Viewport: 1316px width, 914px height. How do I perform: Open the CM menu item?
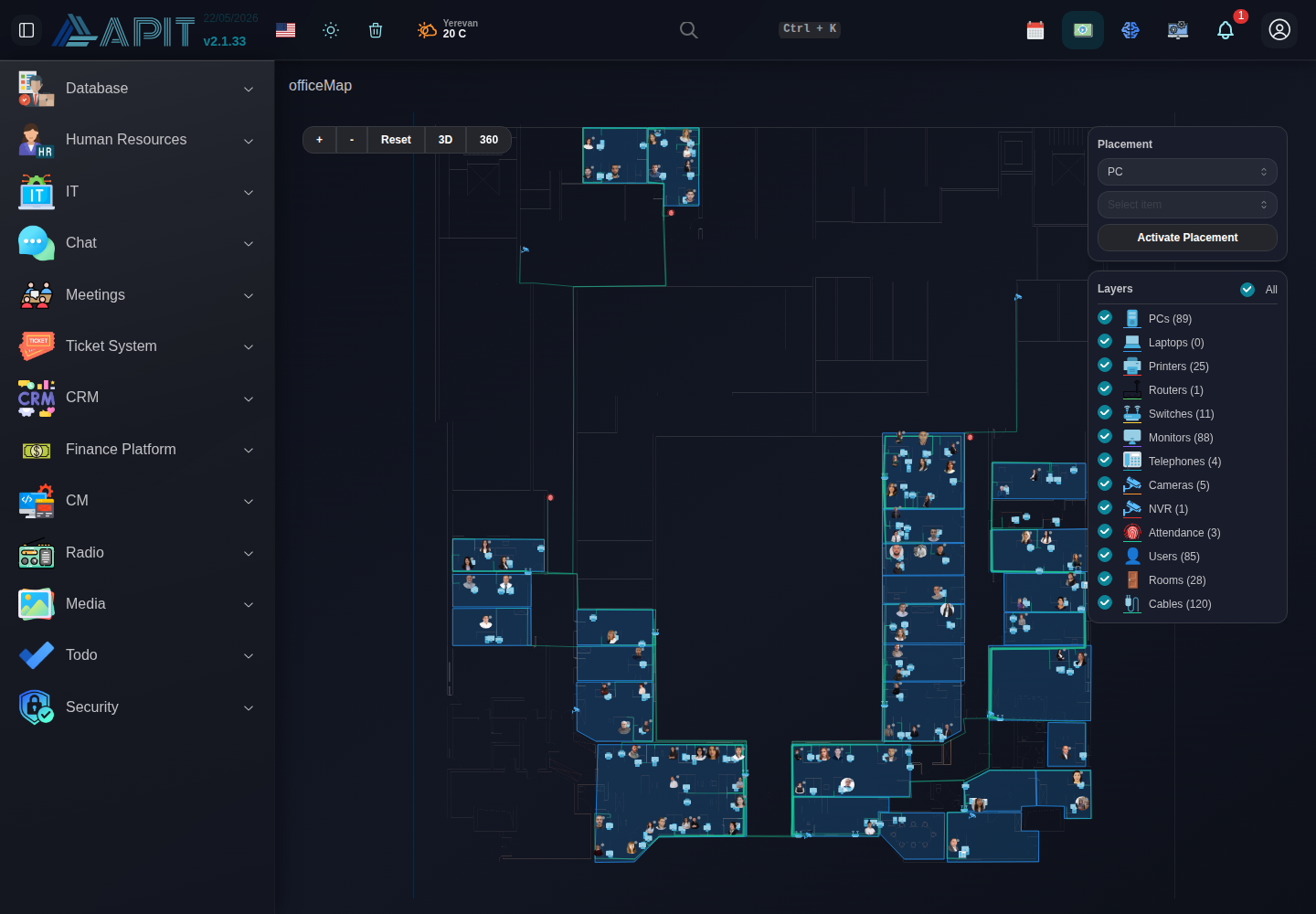pos(137,501)
